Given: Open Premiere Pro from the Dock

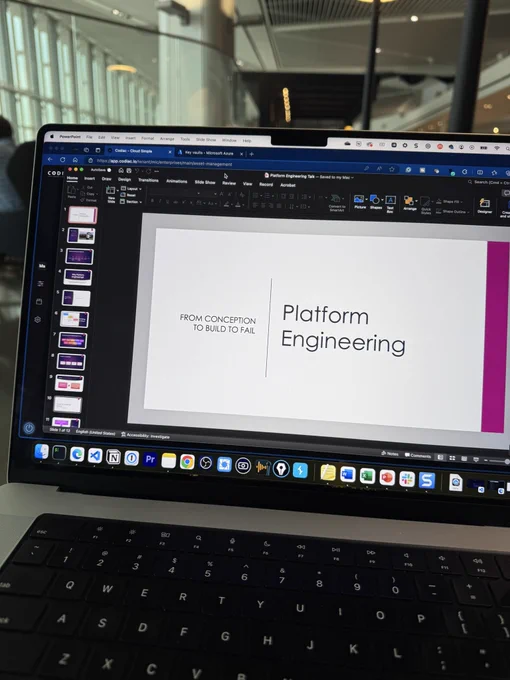Looking at the screenshot, I should pos(150,459).
